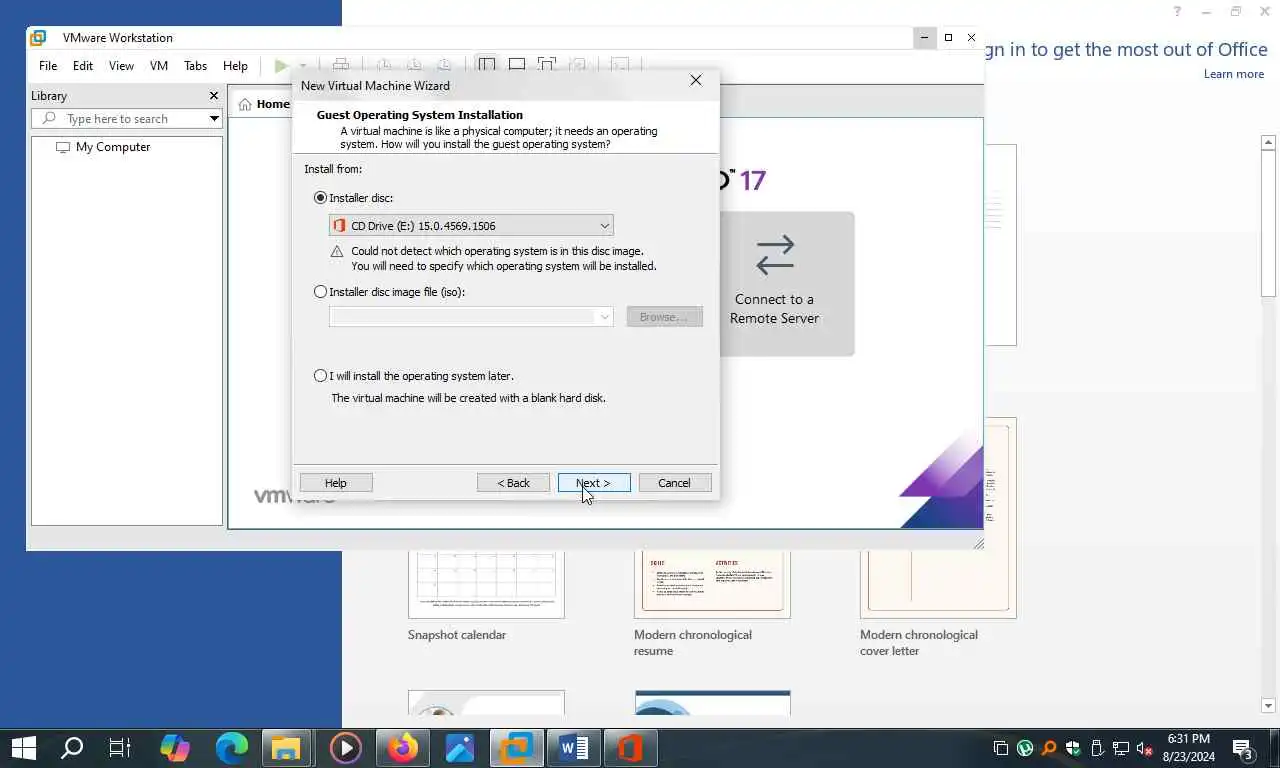
Task: Expand the library search options dropdown arrow
Action: [214, 119]
